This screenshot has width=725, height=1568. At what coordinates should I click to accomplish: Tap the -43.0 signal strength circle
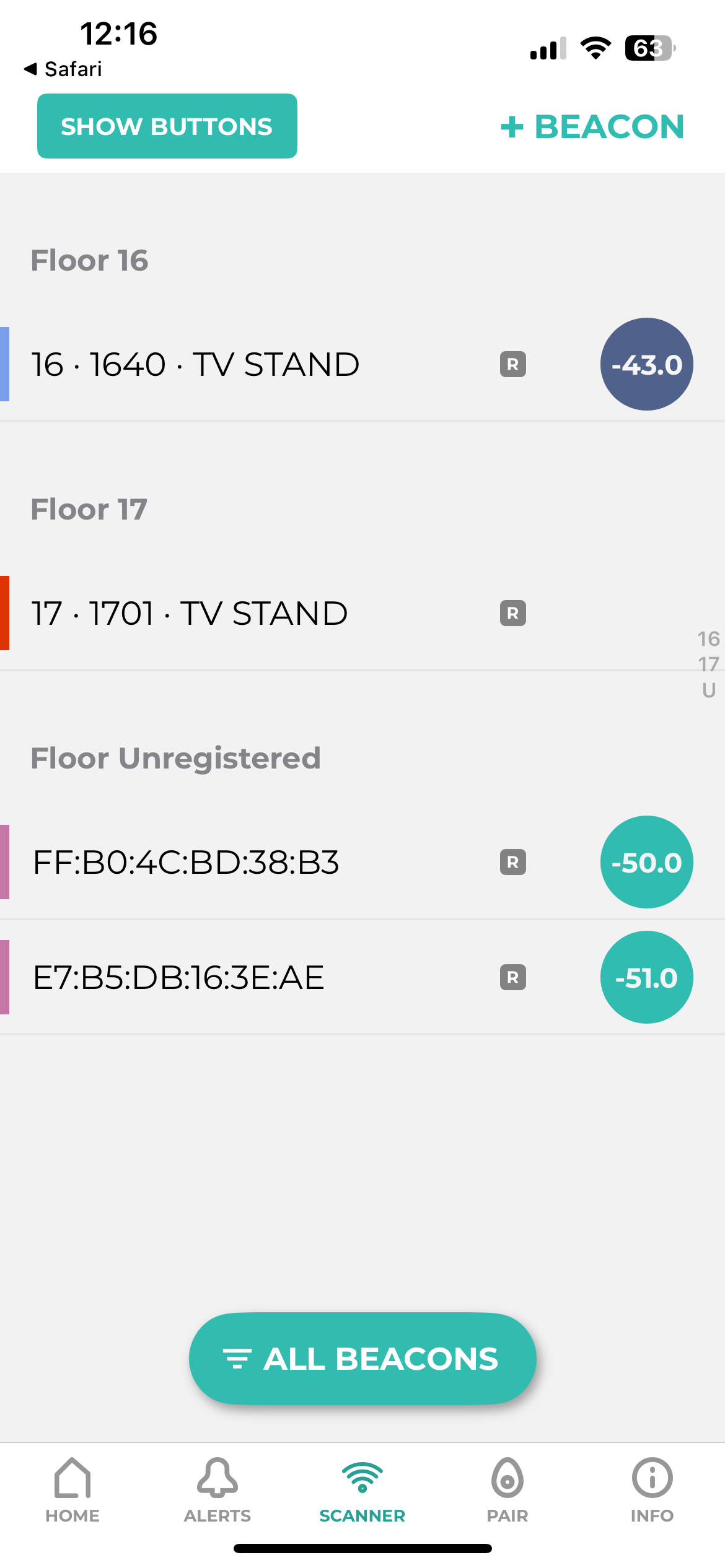point(646,364)
